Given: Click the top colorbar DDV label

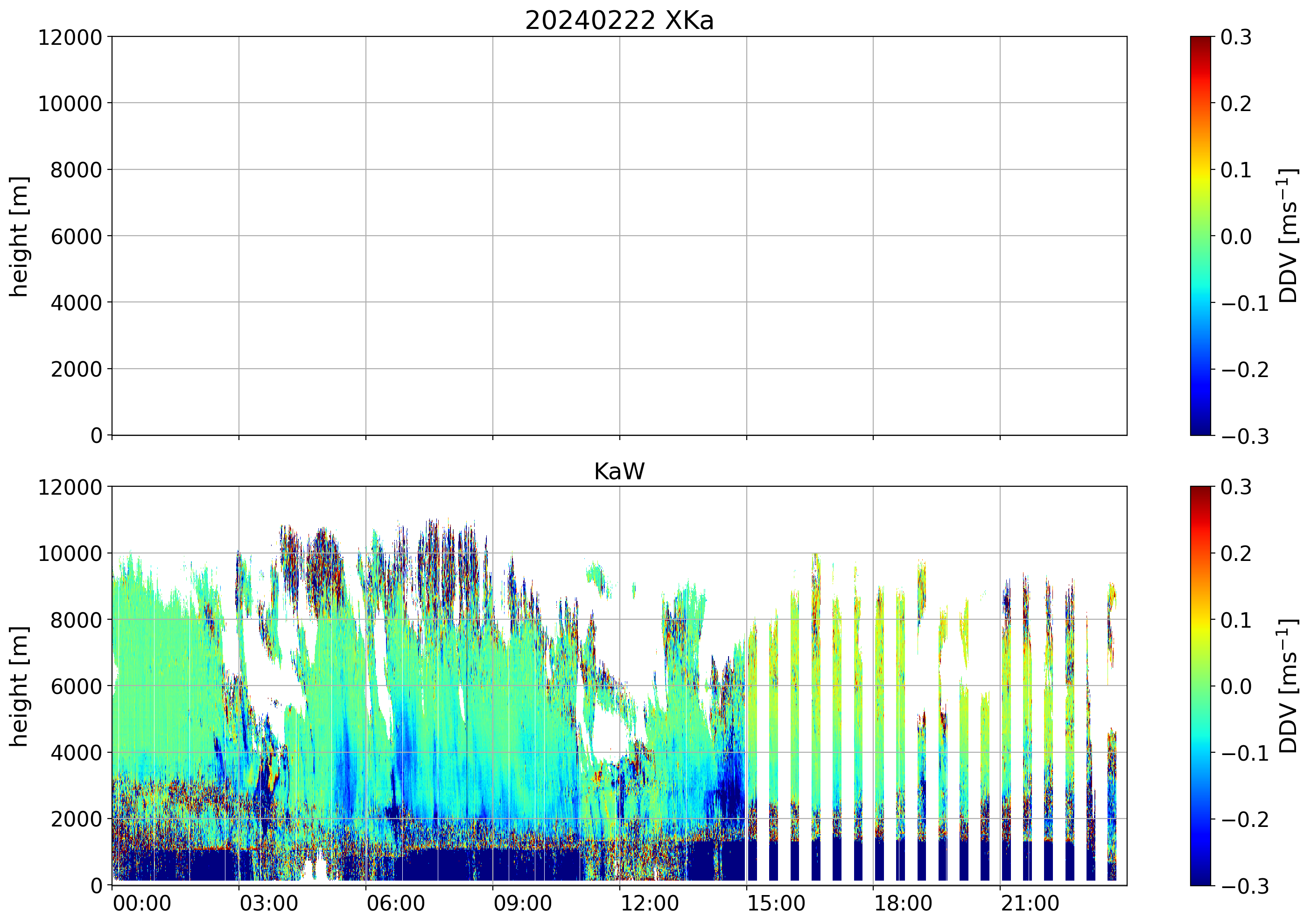Looking at the screenshot, I should click(1288, 236).
